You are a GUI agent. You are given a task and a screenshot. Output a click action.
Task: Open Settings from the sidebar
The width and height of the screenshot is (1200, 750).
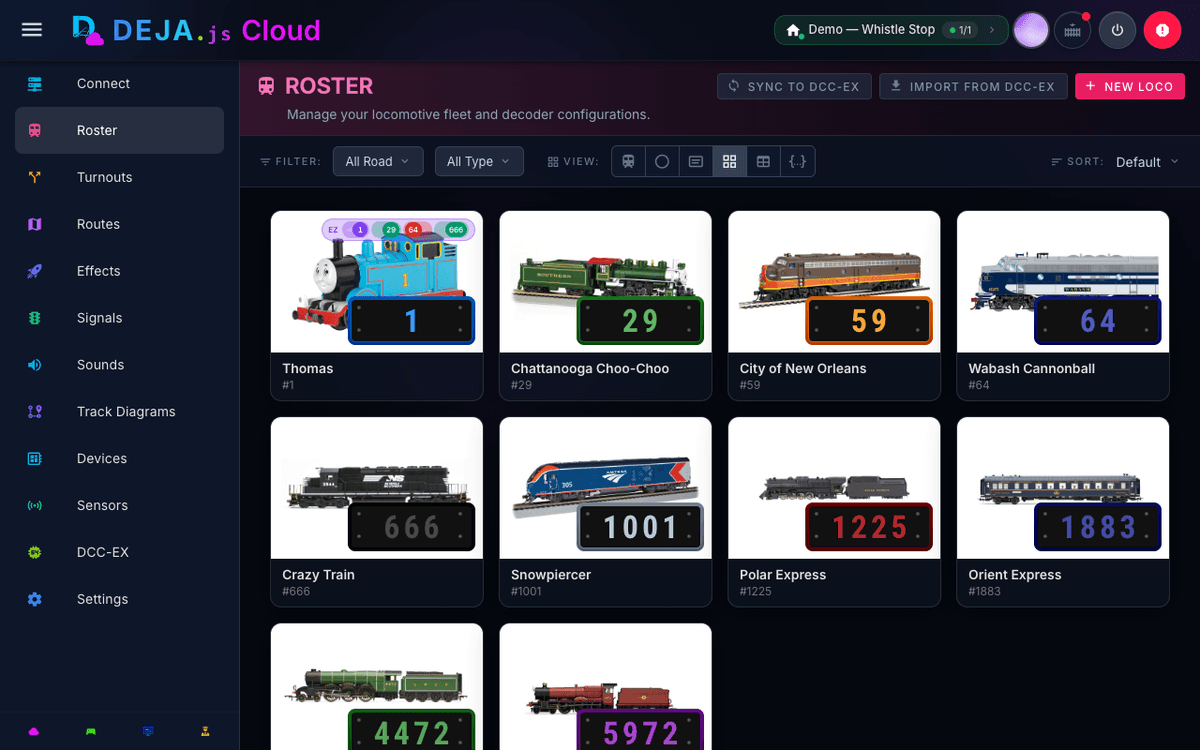(x=119, y=599)
